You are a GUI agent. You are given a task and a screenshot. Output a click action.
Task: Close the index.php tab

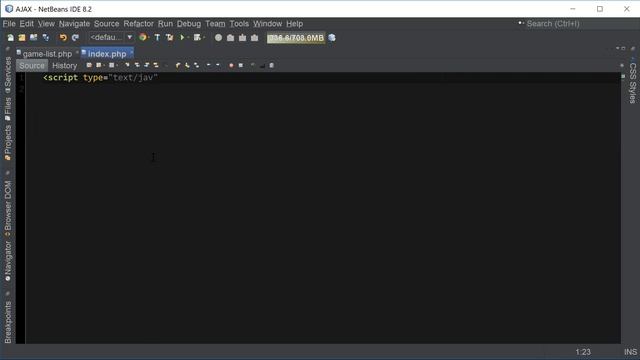click(x=131, y=53)
